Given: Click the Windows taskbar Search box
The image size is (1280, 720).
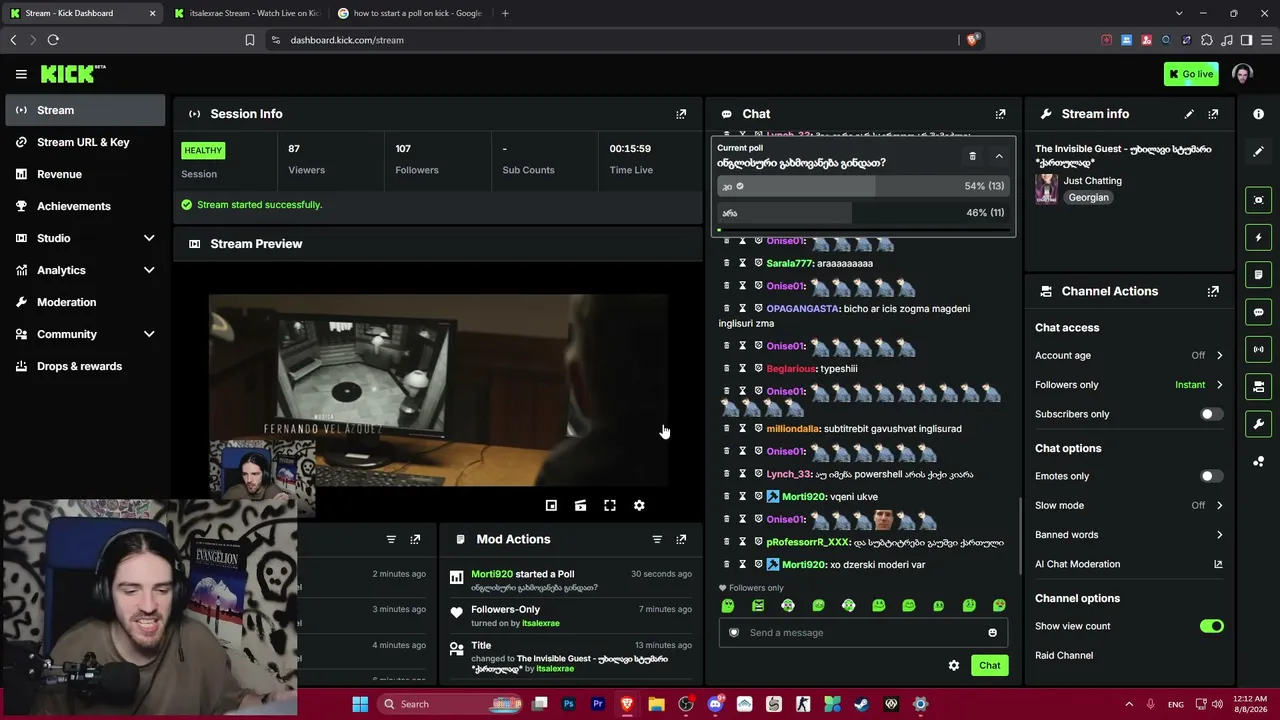Looking at the screenshot, I should point(452,704).
